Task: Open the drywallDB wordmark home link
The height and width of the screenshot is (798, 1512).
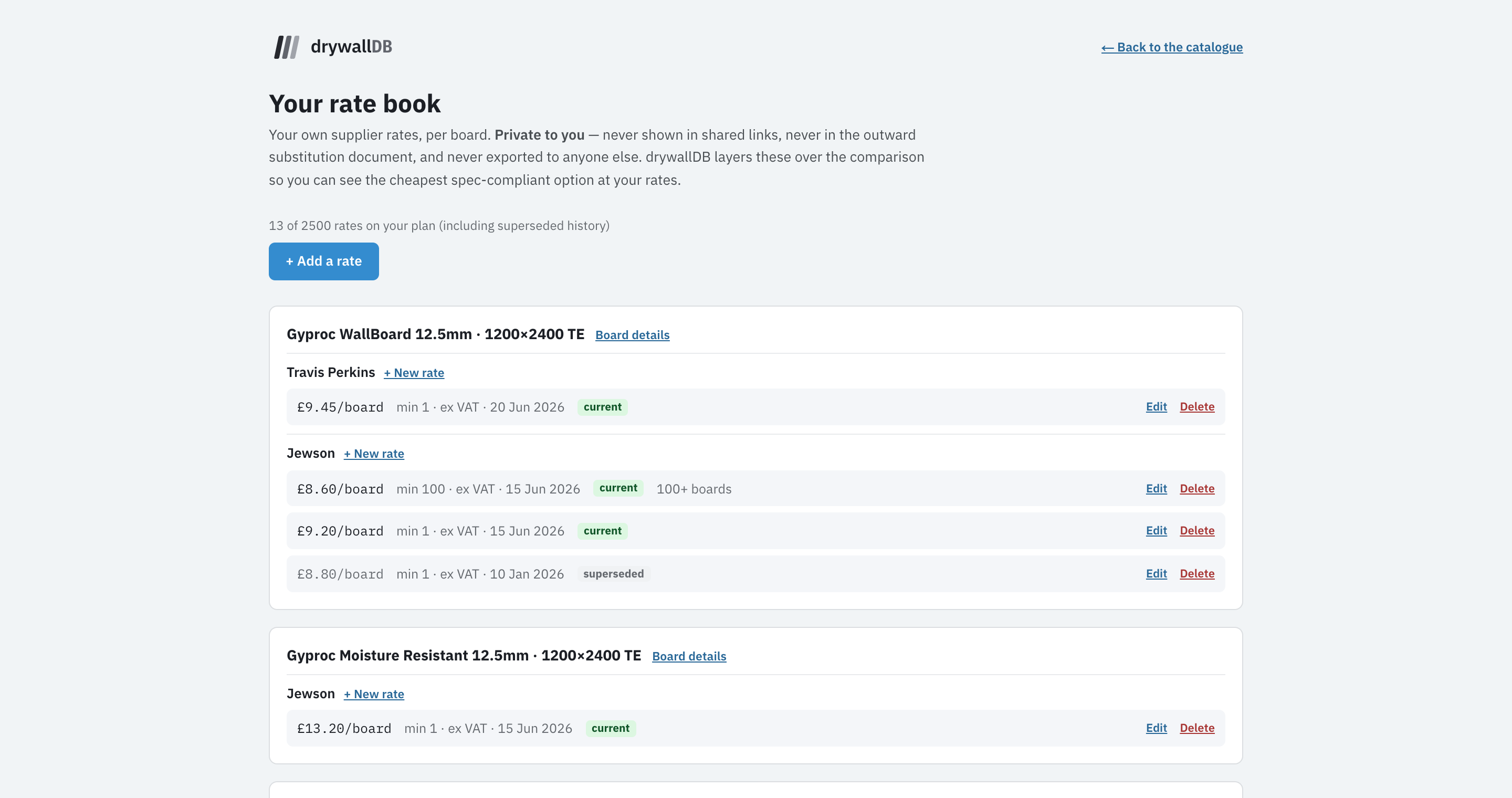Action: [351, 46]
